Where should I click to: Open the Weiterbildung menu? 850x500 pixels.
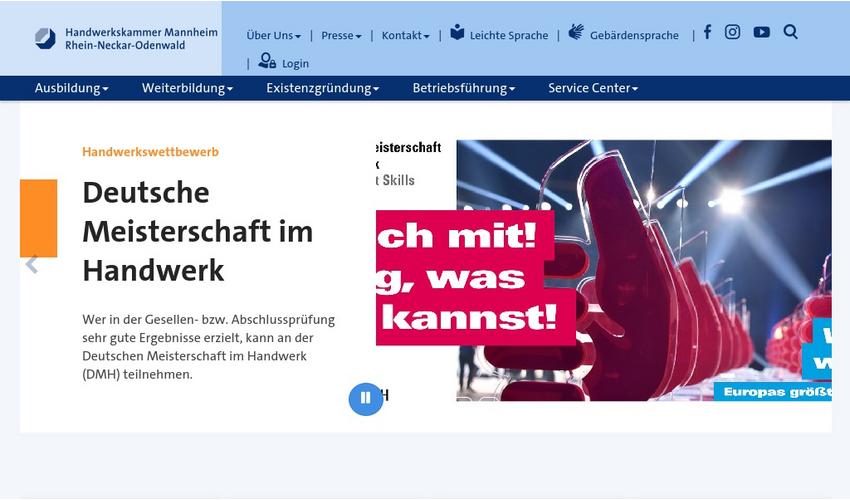tap(187, 88)
